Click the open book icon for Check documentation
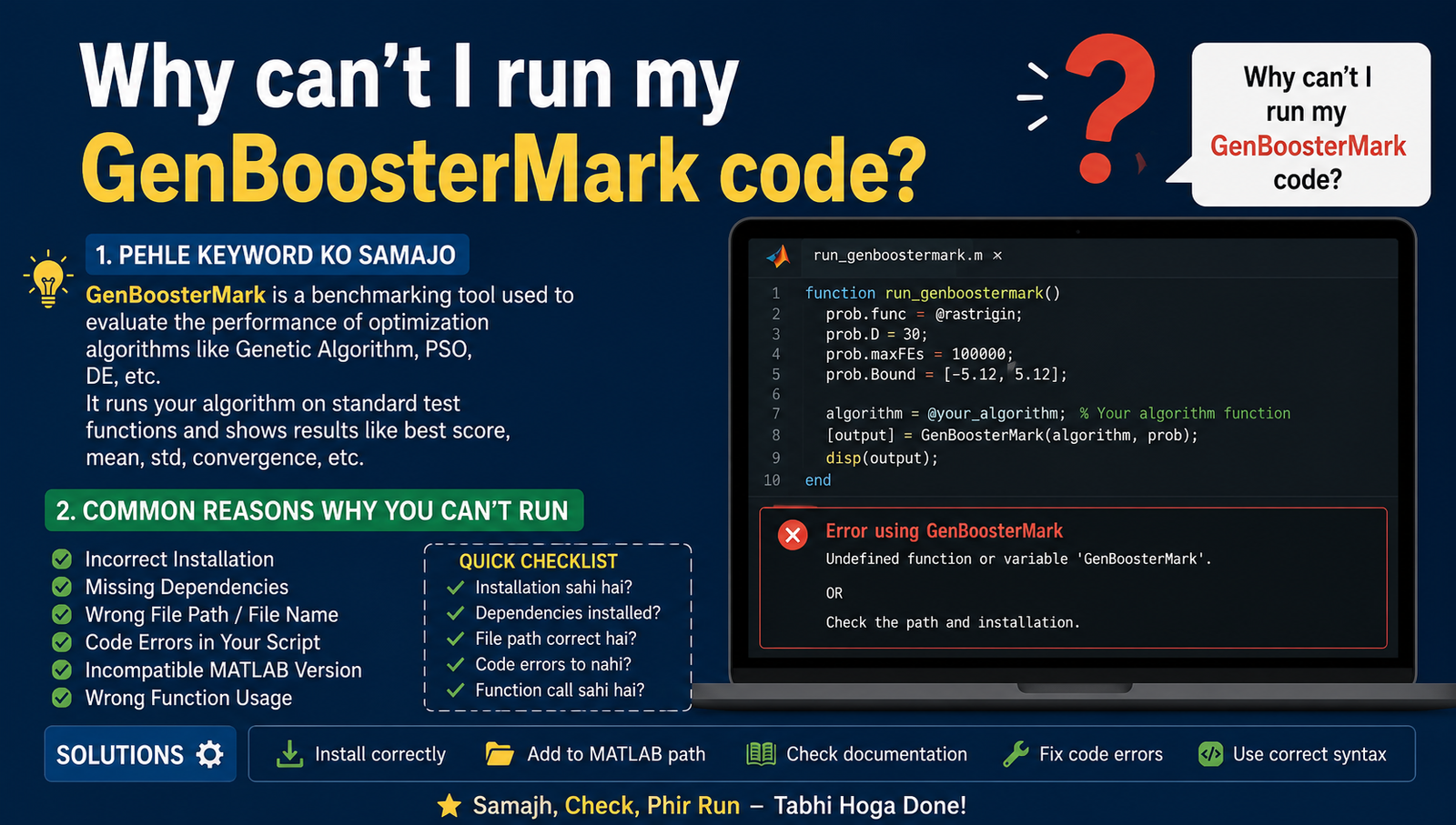 pos(761,754)
